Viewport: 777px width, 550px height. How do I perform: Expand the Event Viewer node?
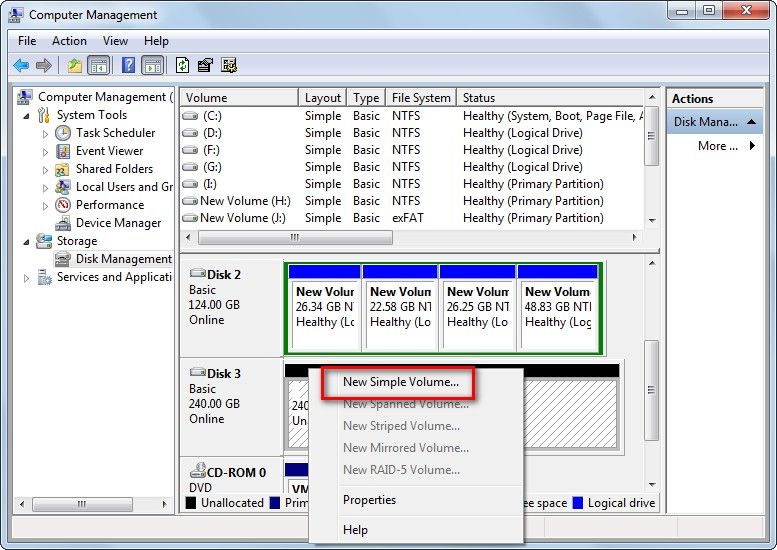point(45,152)
